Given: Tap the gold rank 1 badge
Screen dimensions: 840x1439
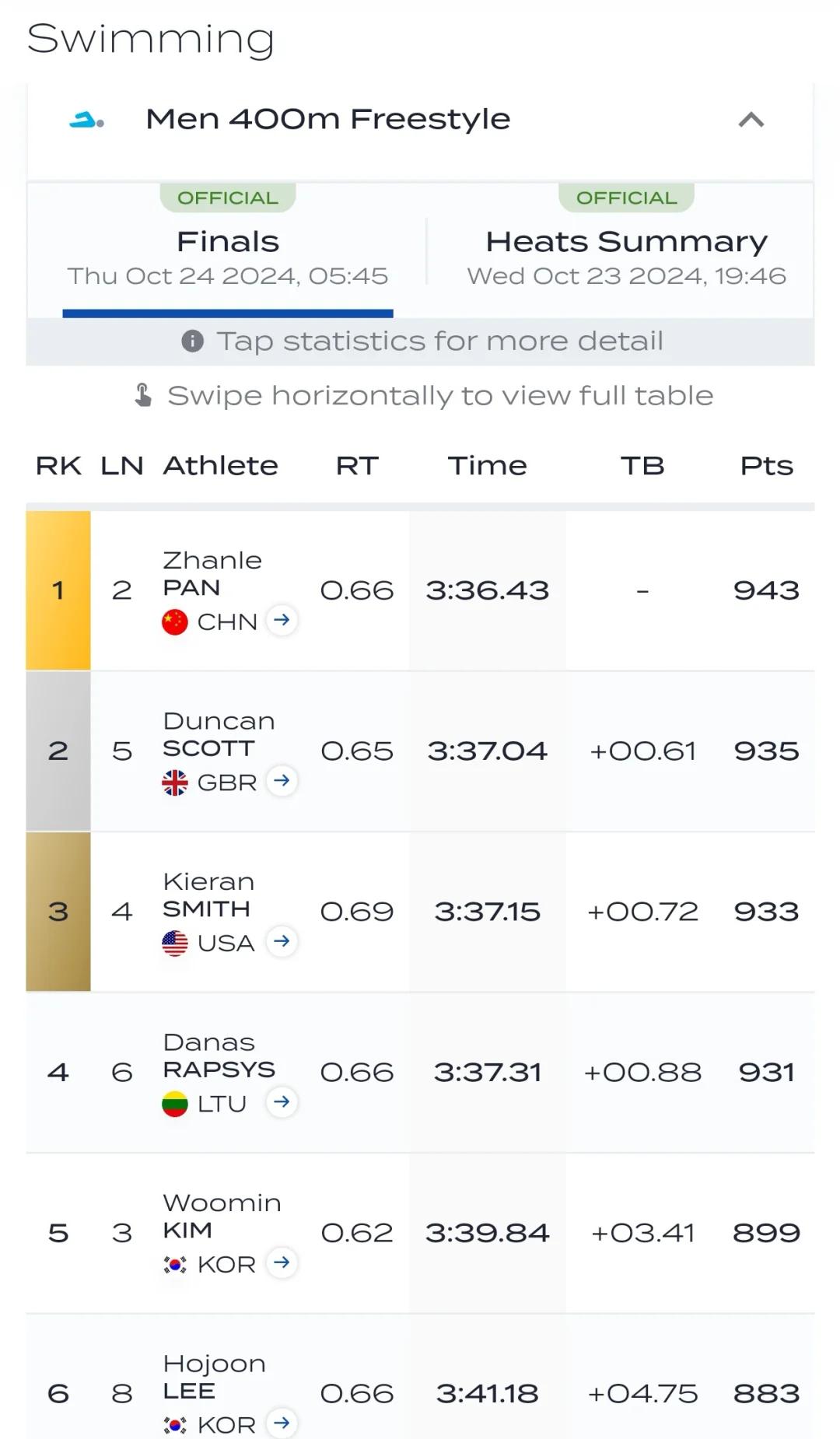Looking at the screenshot, I should coord(58,590).
